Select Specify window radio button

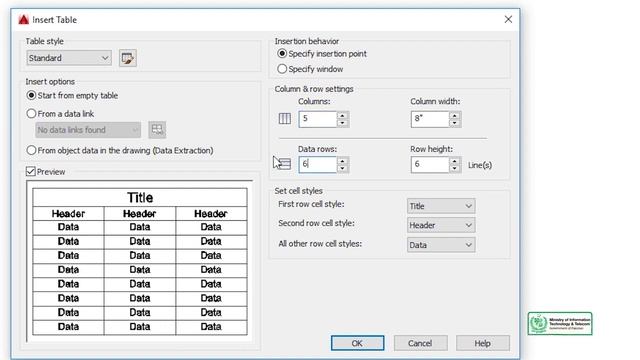pos(310,69)
